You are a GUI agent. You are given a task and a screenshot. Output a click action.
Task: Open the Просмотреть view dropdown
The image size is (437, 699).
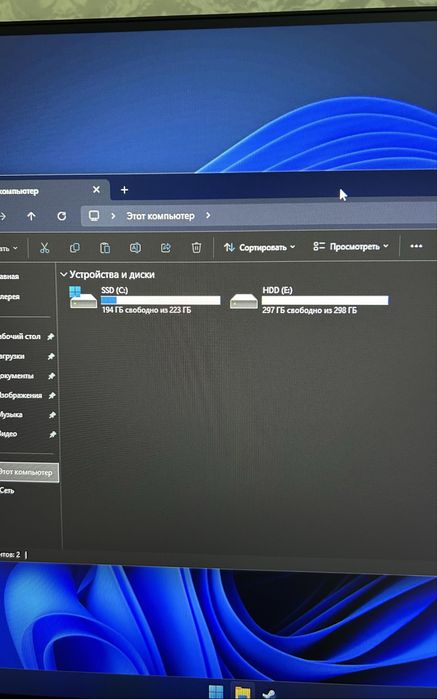tap(351, 246)
